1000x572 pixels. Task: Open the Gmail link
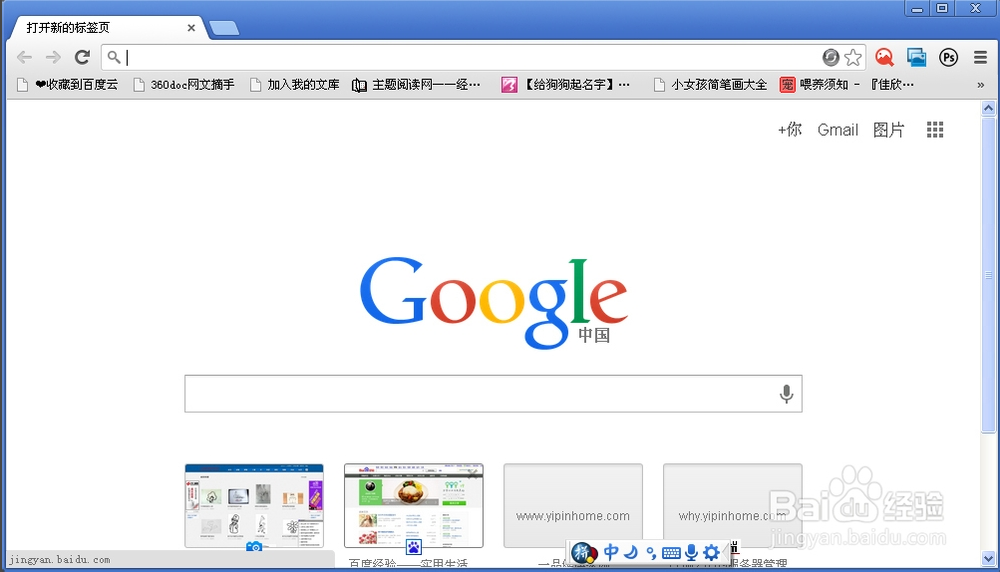[837, 130]
